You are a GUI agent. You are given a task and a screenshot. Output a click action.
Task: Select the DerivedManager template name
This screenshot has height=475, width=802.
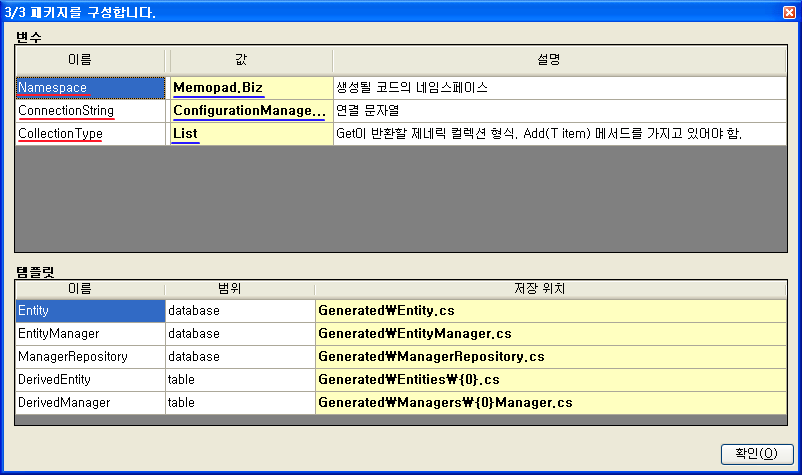[91, 403]
